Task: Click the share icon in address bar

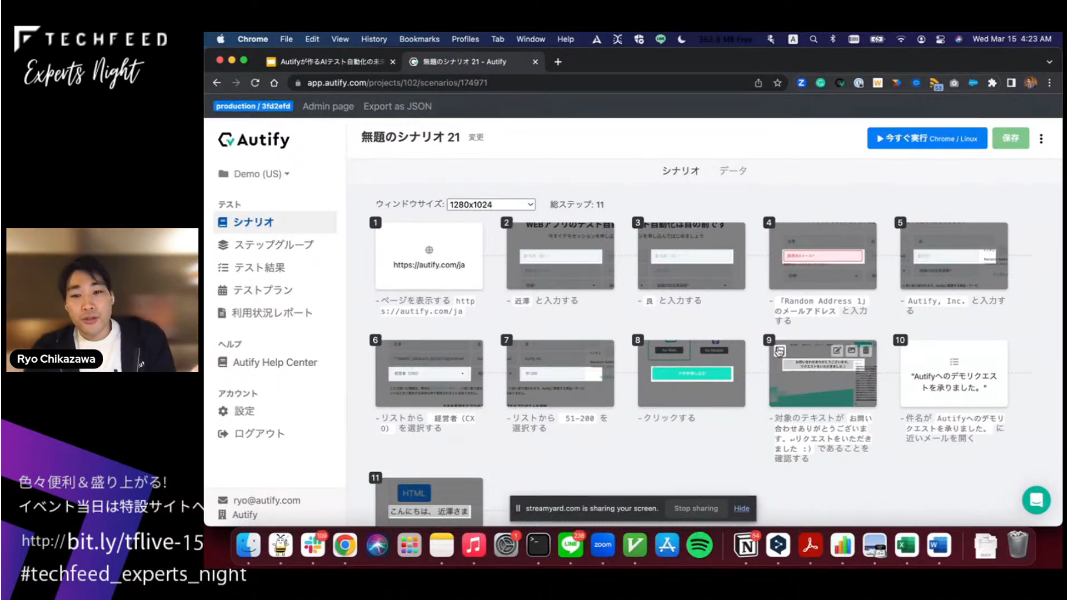Action: point(758,82)
